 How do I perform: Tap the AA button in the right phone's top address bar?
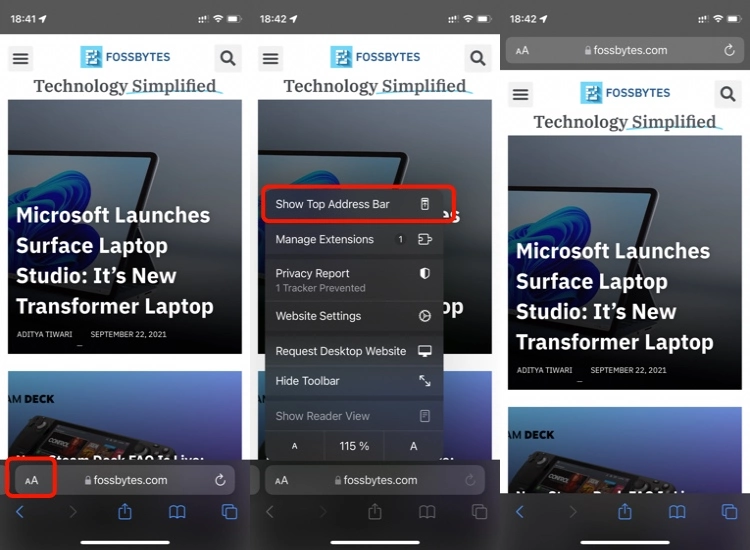(x=522, y=50)
